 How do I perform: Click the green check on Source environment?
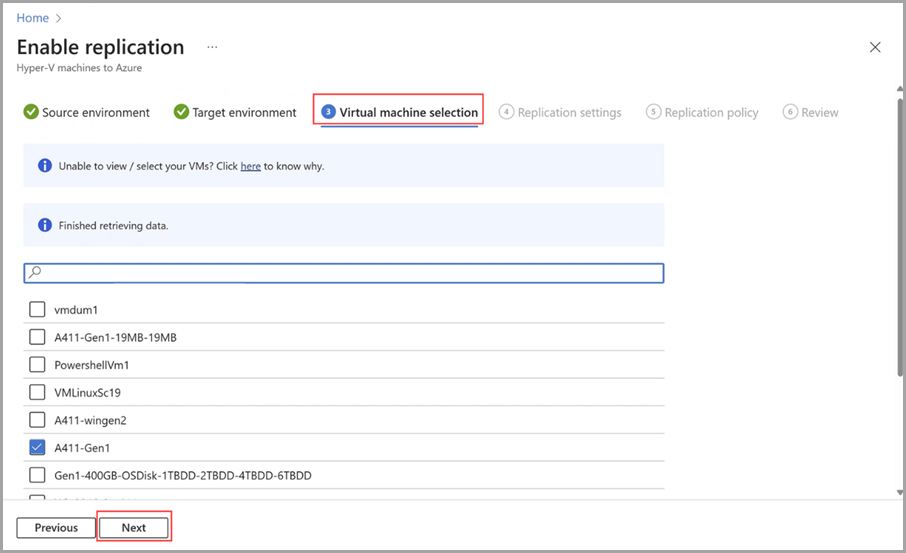(31, 112)
